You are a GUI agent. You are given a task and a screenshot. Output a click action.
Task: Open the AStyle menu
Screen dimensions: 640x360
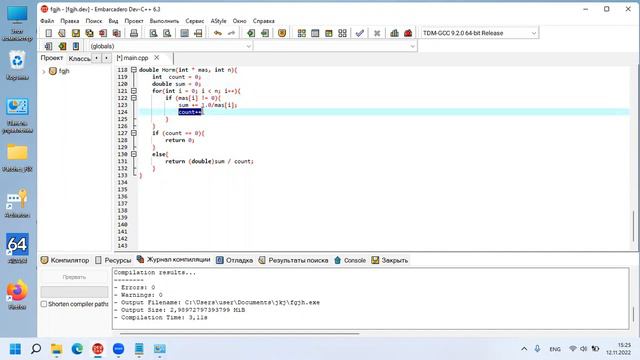pyautogui.click(x=218, y=21)
